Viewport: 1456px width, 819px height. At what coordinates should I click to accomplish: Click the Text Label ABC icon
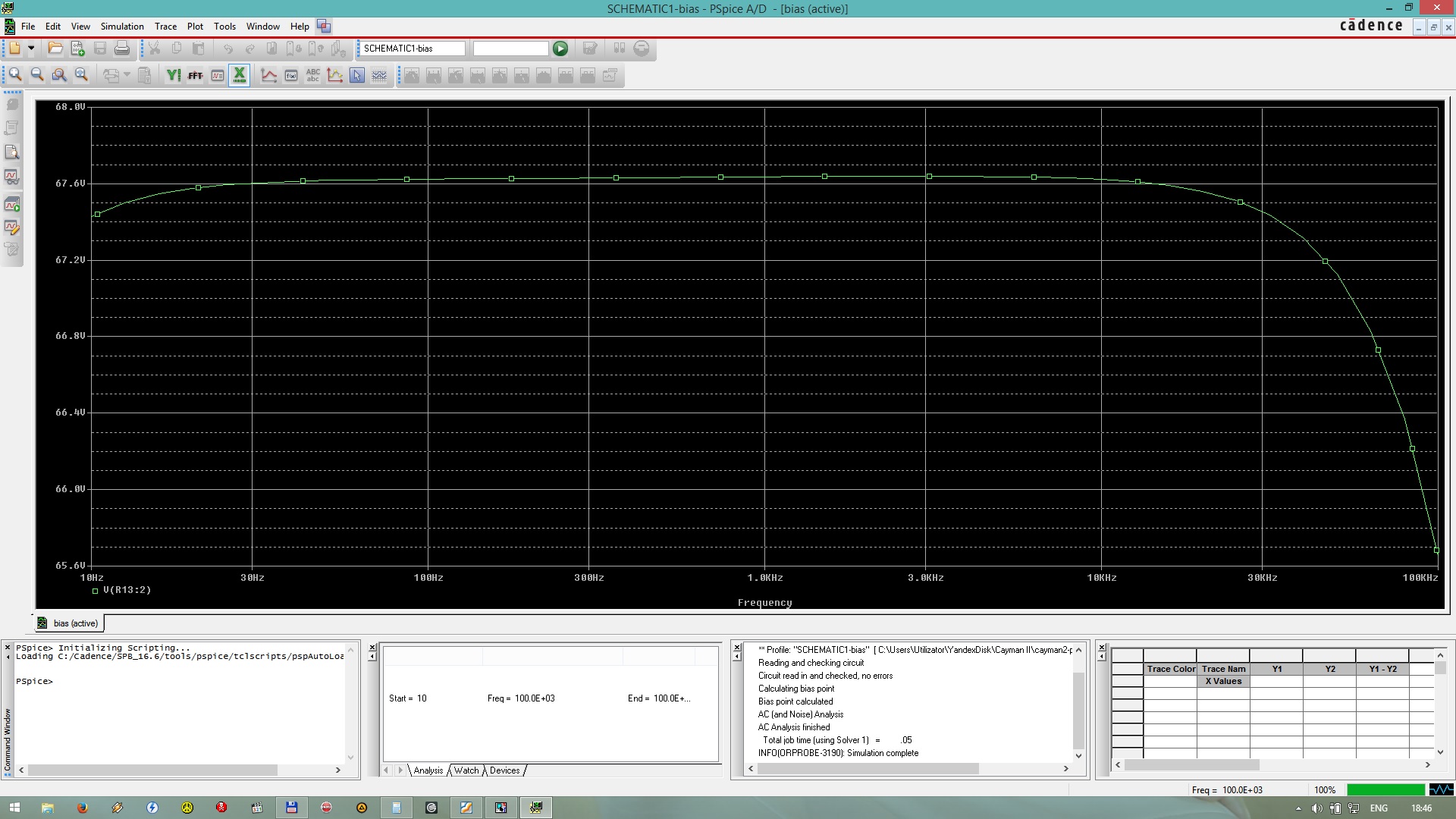(x=313, y=75)
